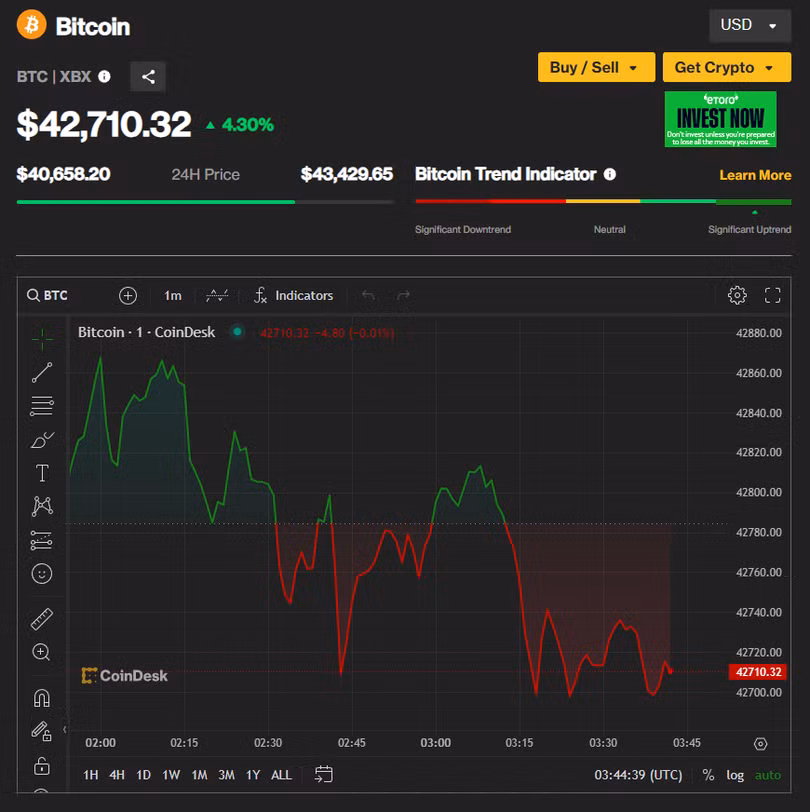Click the redo arrow in chart toolbar
The image size is (810, 812).
[403, 295]
